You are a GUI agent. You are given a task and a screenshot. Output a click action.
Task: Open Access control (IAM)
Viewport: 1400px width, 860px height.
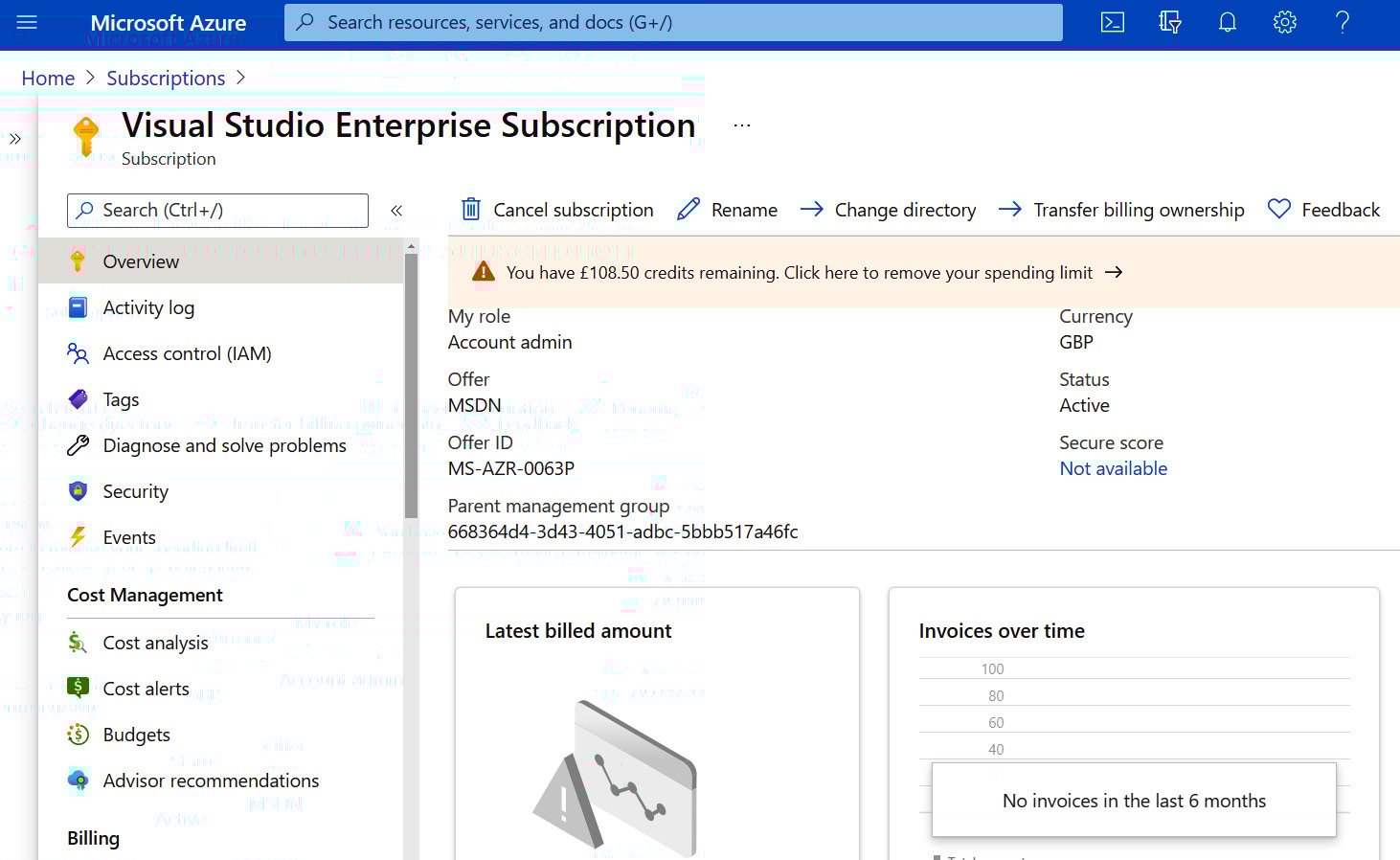[221, 353]
